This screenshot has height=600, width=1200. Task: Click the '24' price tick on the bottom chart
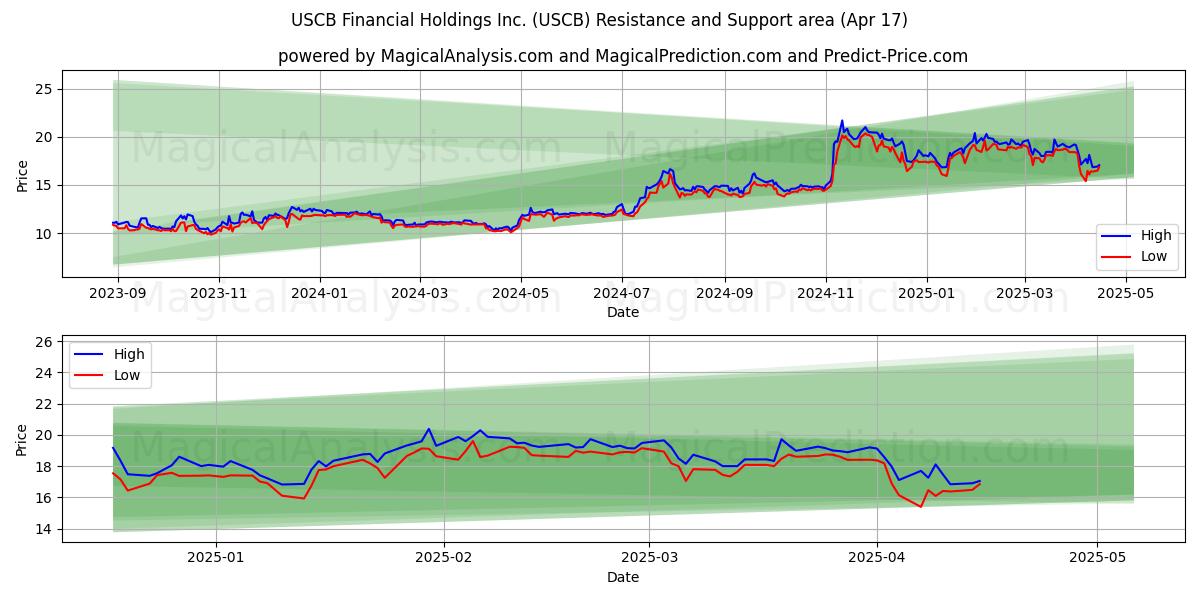click(x=45, y=373)
